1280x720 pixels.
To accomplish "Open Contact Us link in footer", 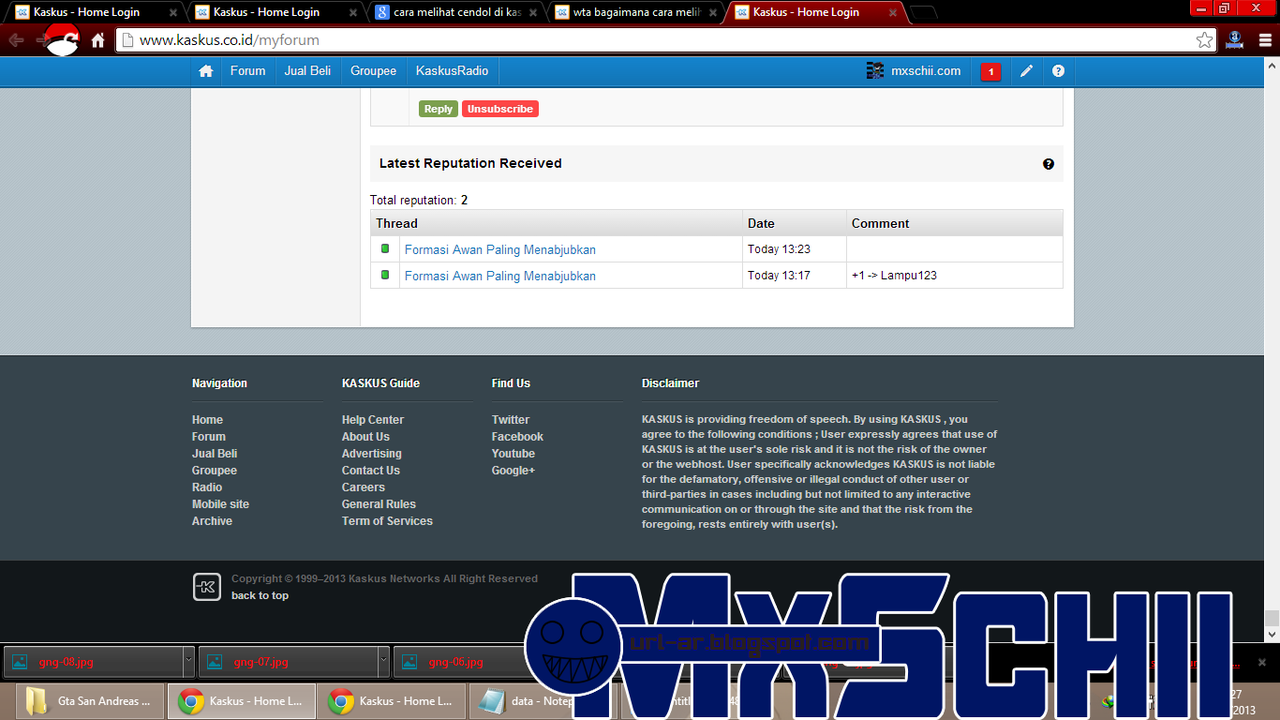I will click(371, 471).
